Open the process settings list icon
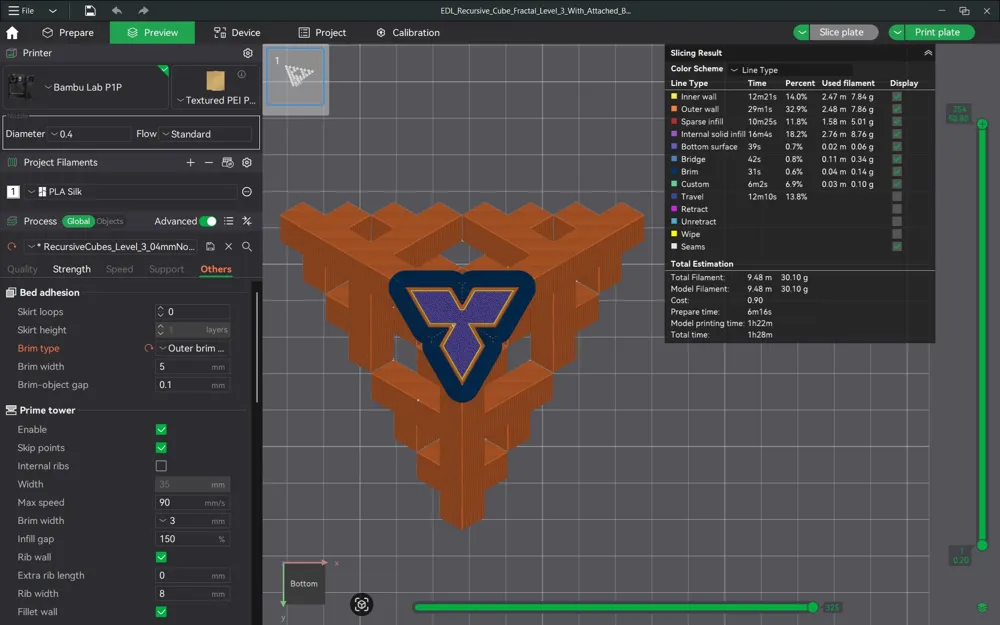 [x=228, y=221]
